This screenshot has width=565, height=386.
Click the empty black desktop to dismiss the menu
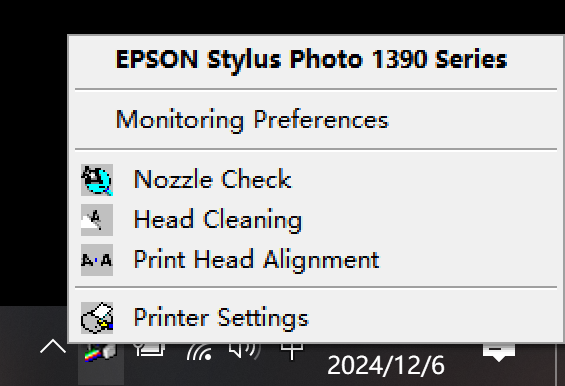coord(32,162)
